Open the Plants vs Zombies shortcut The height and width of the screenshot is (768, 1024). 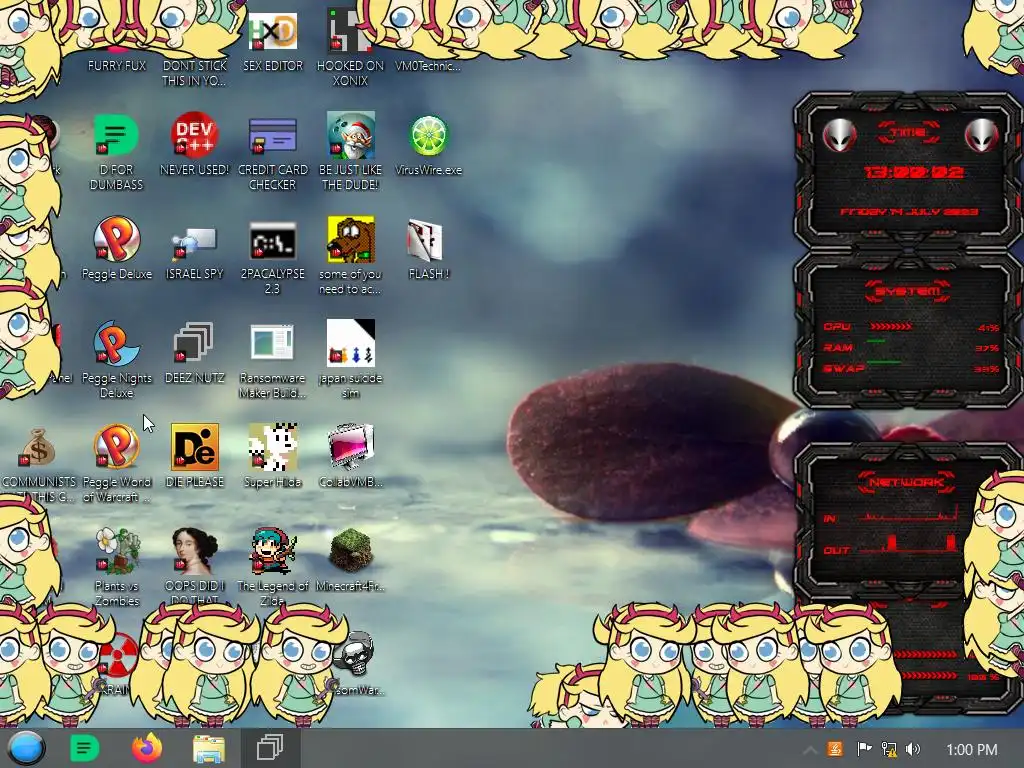(x=118, y=550)
